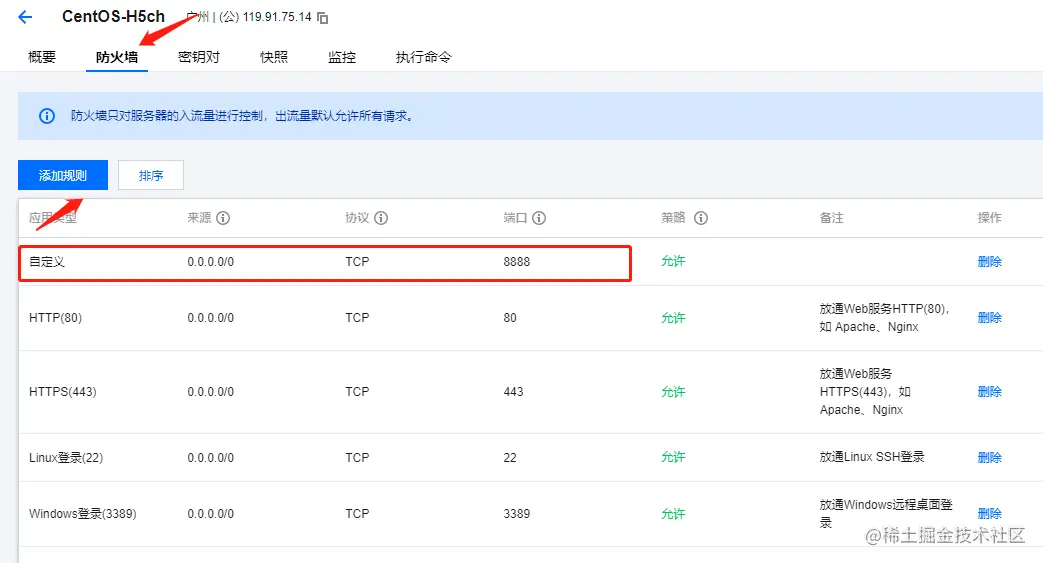1043x563 pixels.
Task: Copy the public IP 119.91.75.14
Action: (x=323, y=18)
